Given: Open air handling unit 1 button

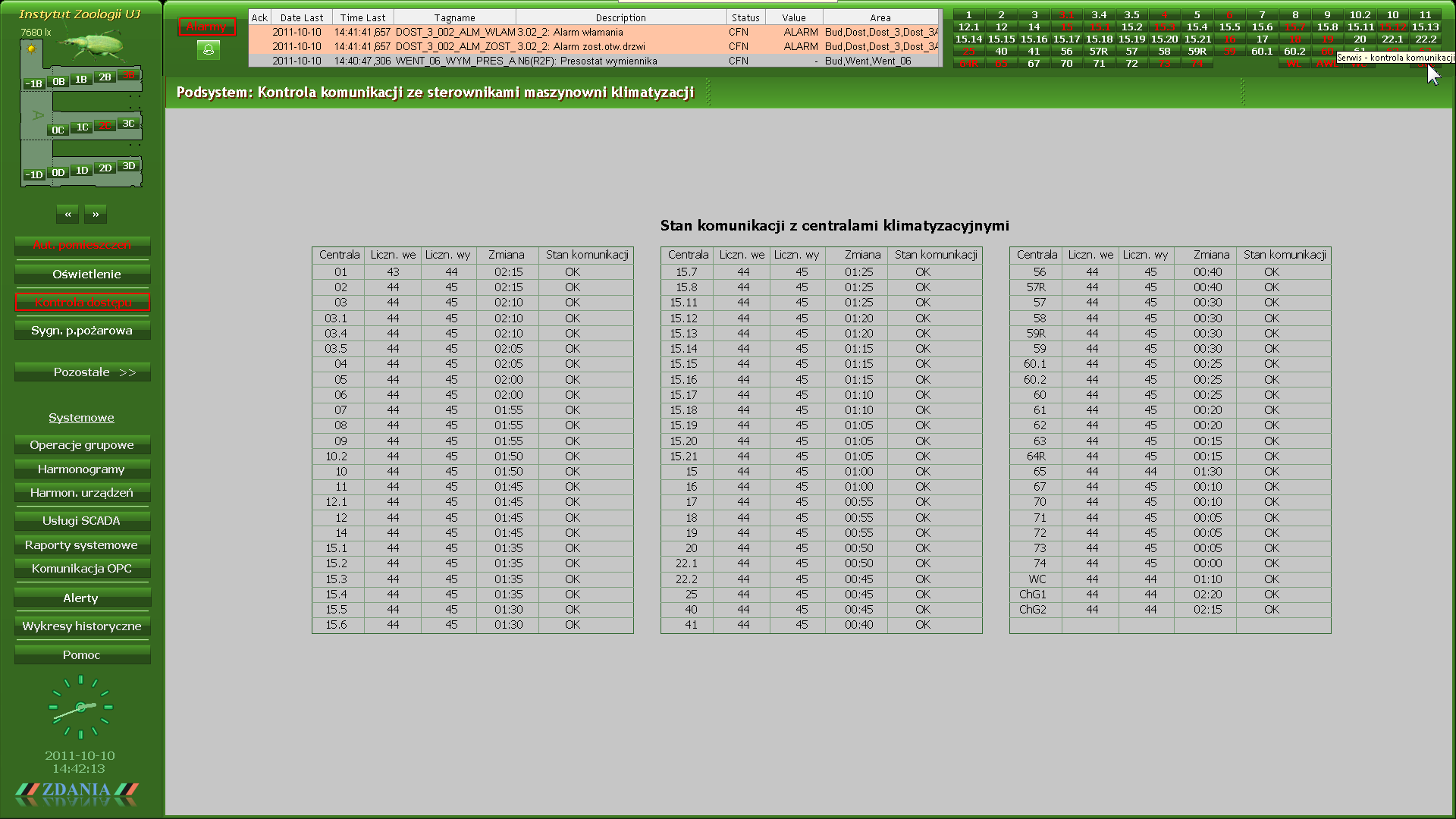Looking at the screenshot, I should tap(968, 14).
